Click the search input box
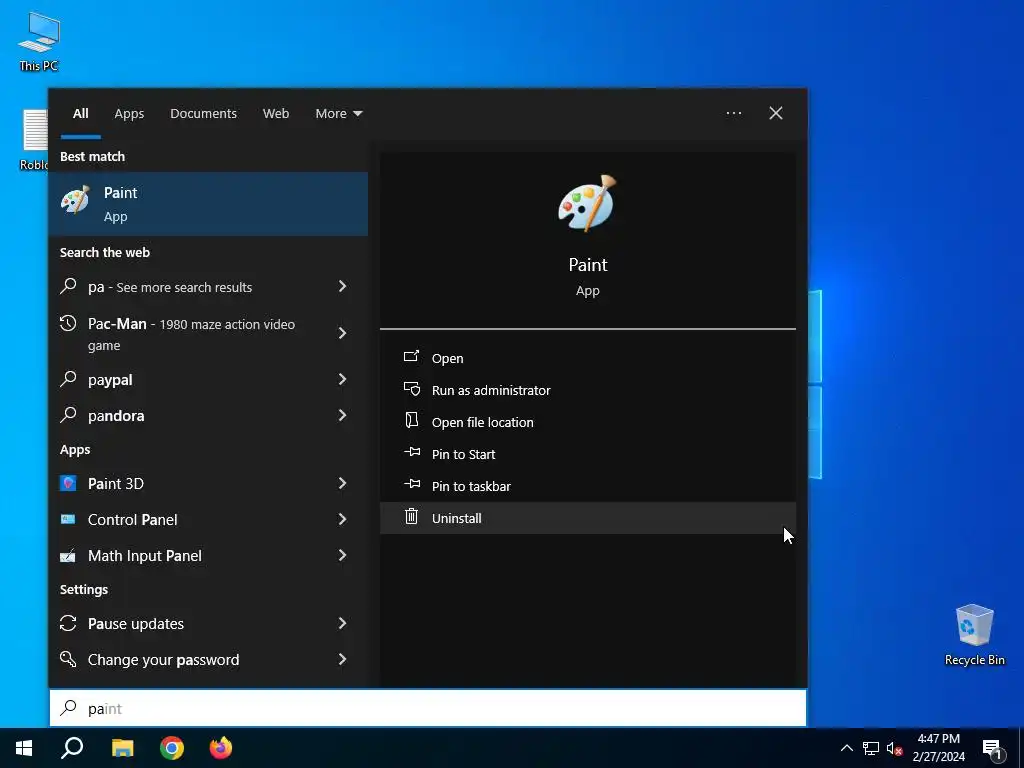This screenshot has height=768, width=1024. click(x=428, y=708)
